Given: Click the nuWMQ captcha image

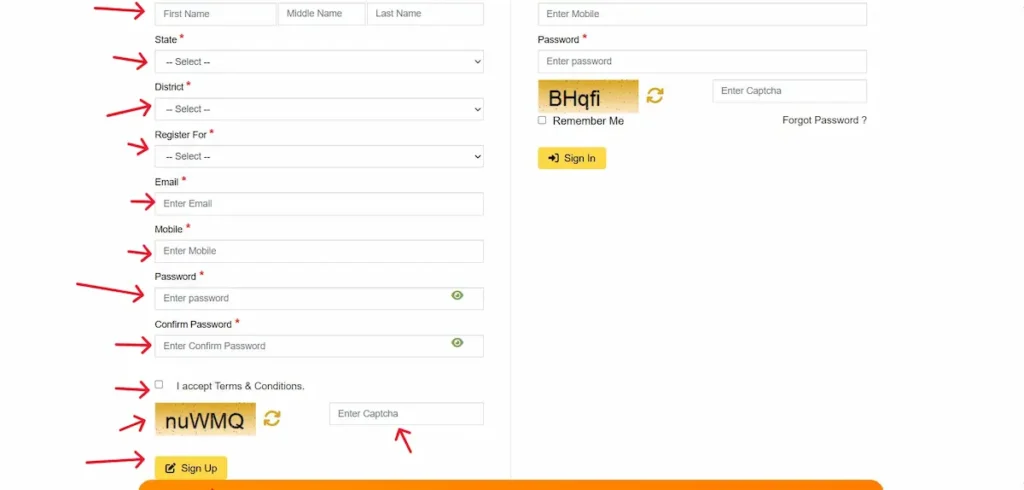Looking at the screenshot, I should pyautogui.click(x=205, y=419).
